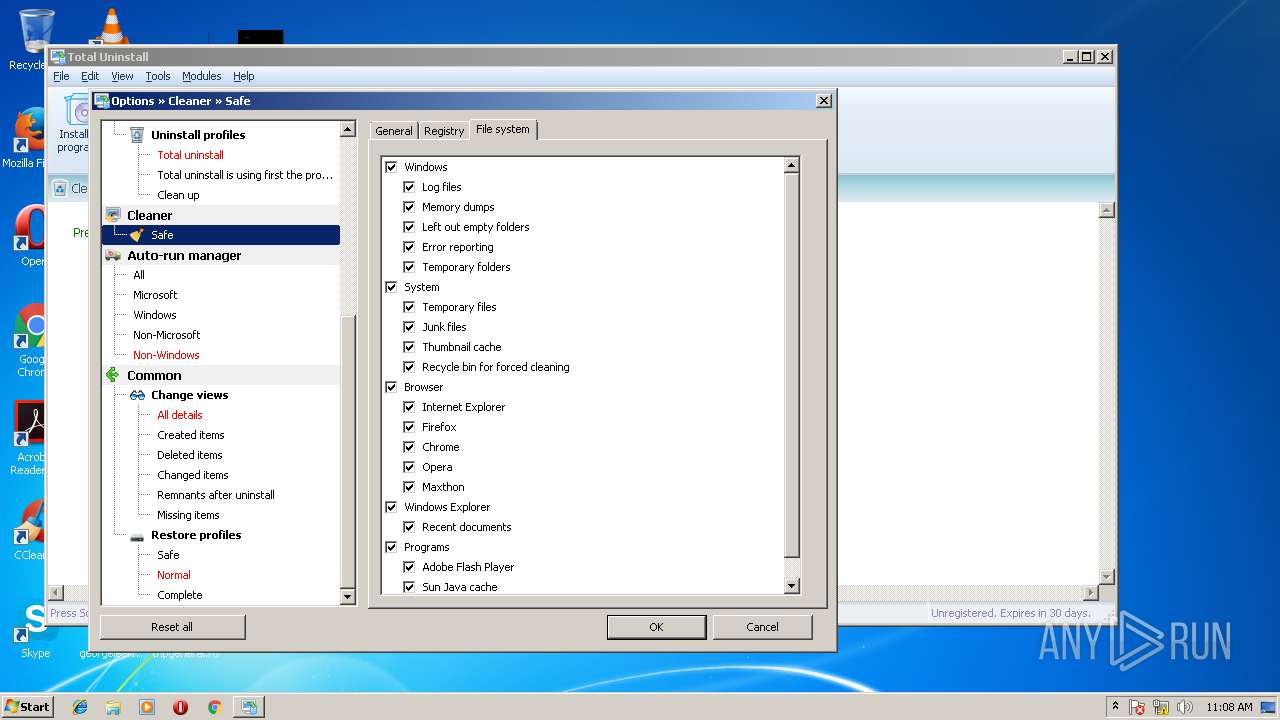Disable Recycle bin for forced cleaning
The image size is (1280, 720).
409,367
